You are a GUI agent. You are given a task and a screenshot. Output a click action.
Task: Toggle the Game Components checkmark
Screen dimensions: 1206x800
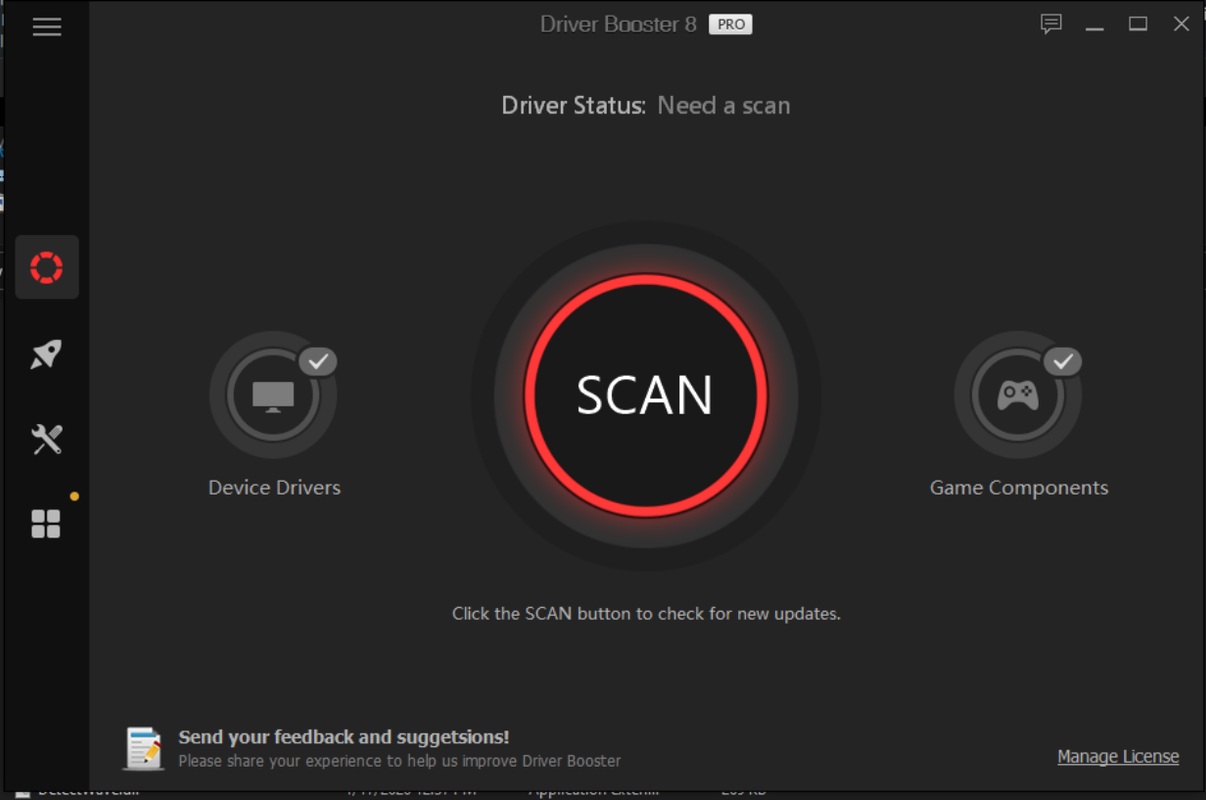click(x=1063, y=361)
